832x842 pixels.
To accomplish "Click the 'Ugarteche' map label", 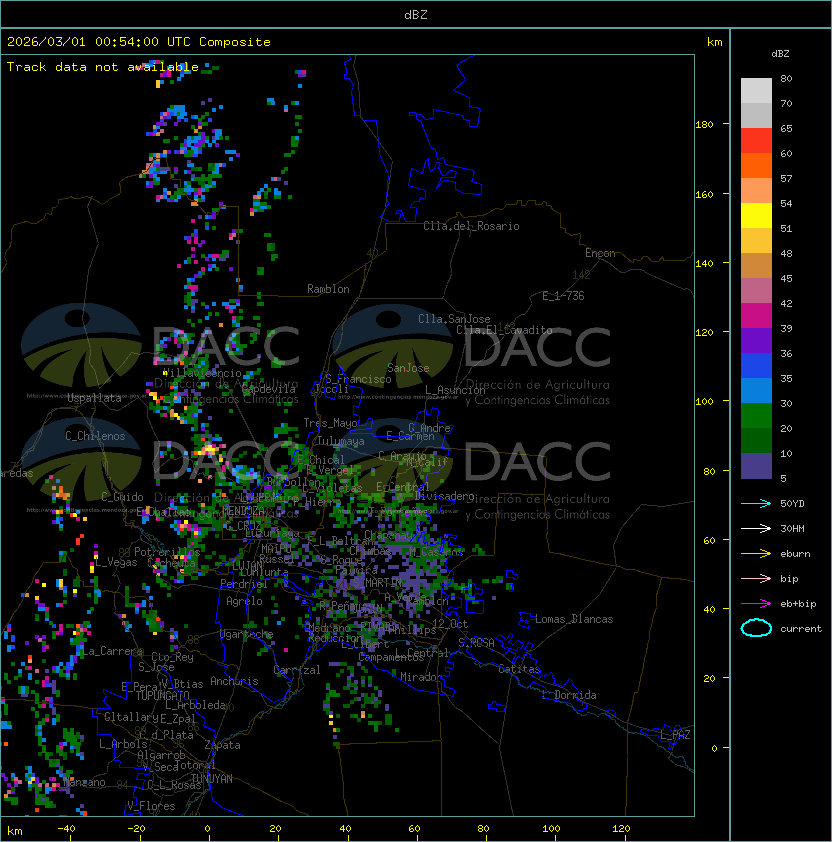I will [246, 634].
